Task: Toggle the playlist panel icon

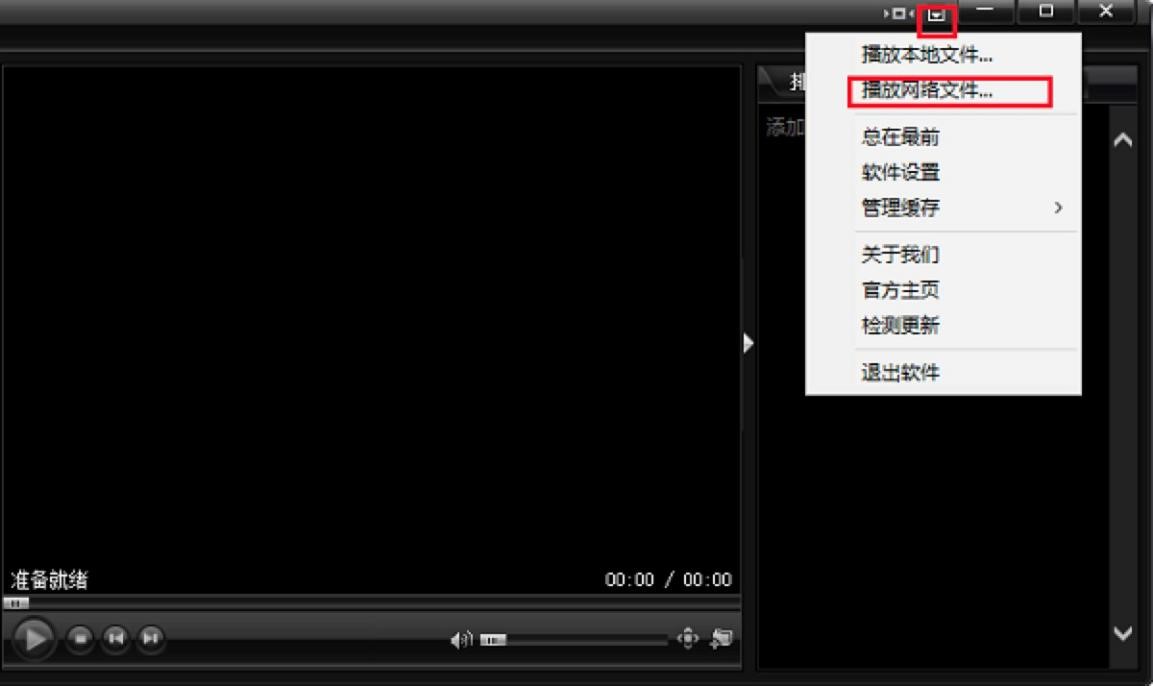Action: 721,638
